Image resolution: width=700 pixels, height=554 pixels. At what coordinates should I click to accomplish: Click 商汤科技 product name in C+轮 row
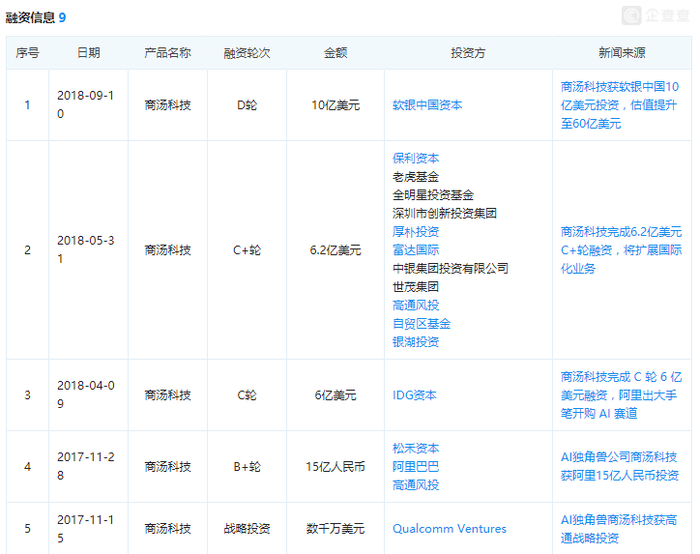pos(167,250)
